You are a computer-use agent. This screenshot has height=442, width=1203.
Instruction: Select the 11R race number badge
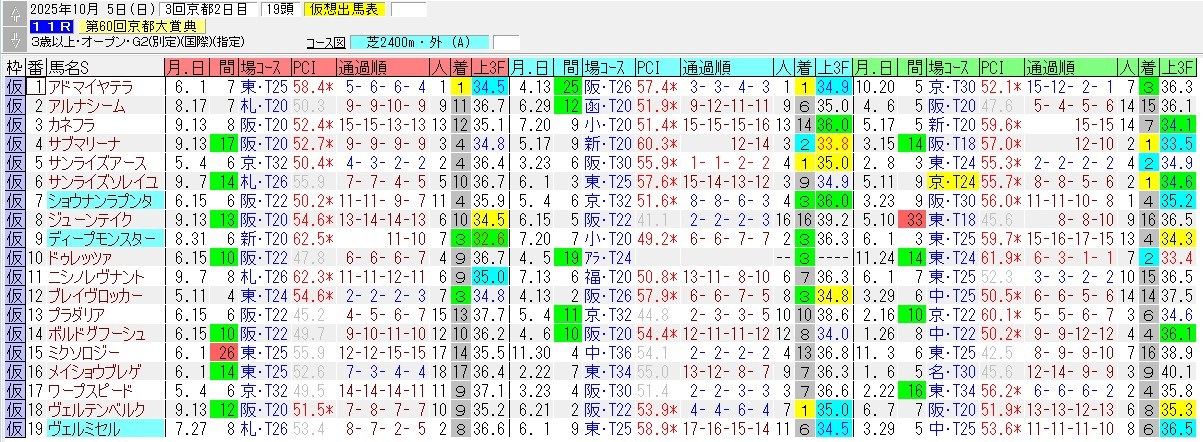coord(50,26)
